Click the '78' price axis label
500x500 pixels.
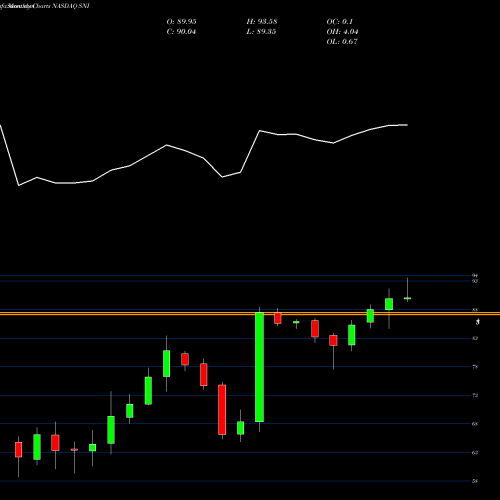point(475,367)
